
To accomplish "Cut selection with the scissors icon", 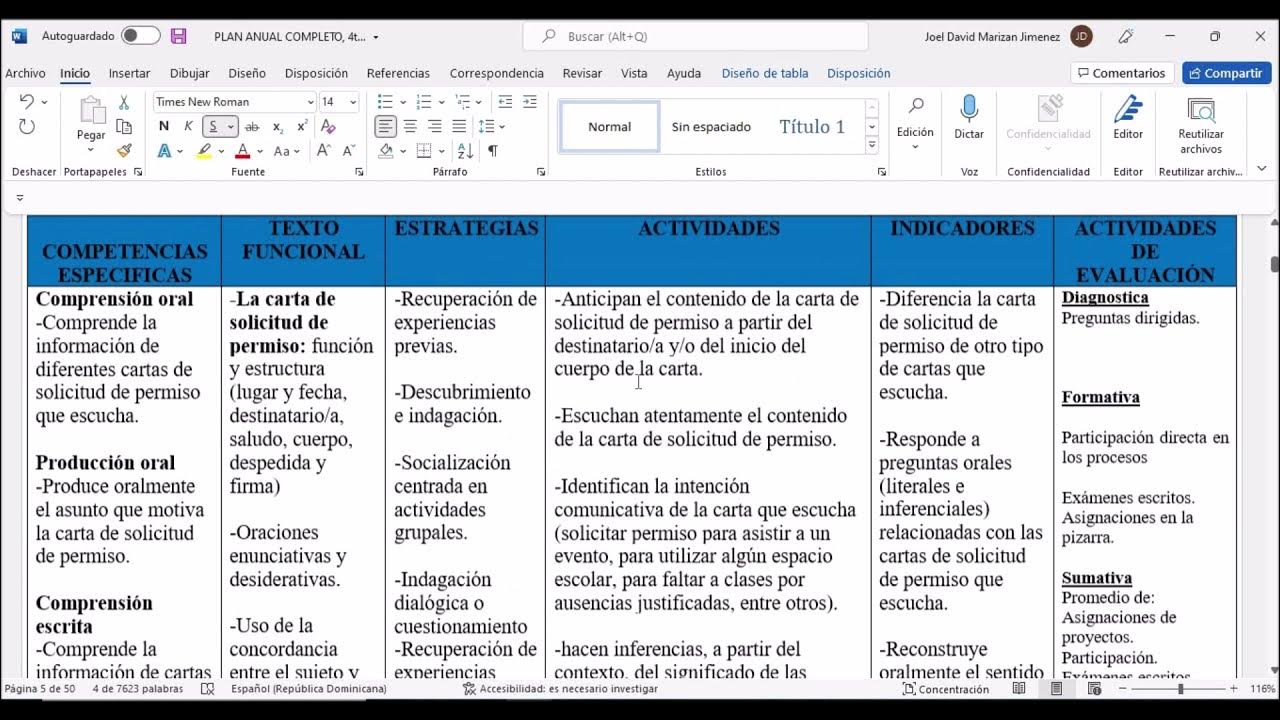I will pos(124,102).
